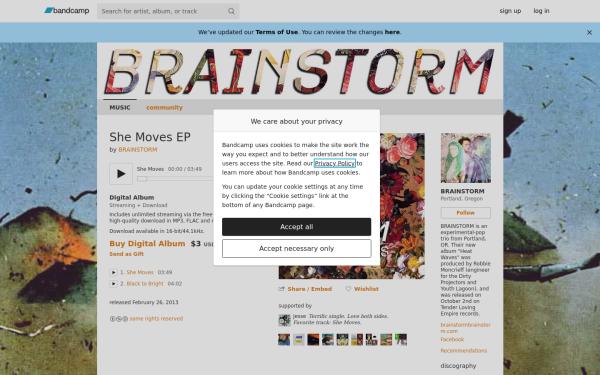Open the band's Facebook link
The height and width of the screenshot is (375, 600).
click(x=452, y=339)
